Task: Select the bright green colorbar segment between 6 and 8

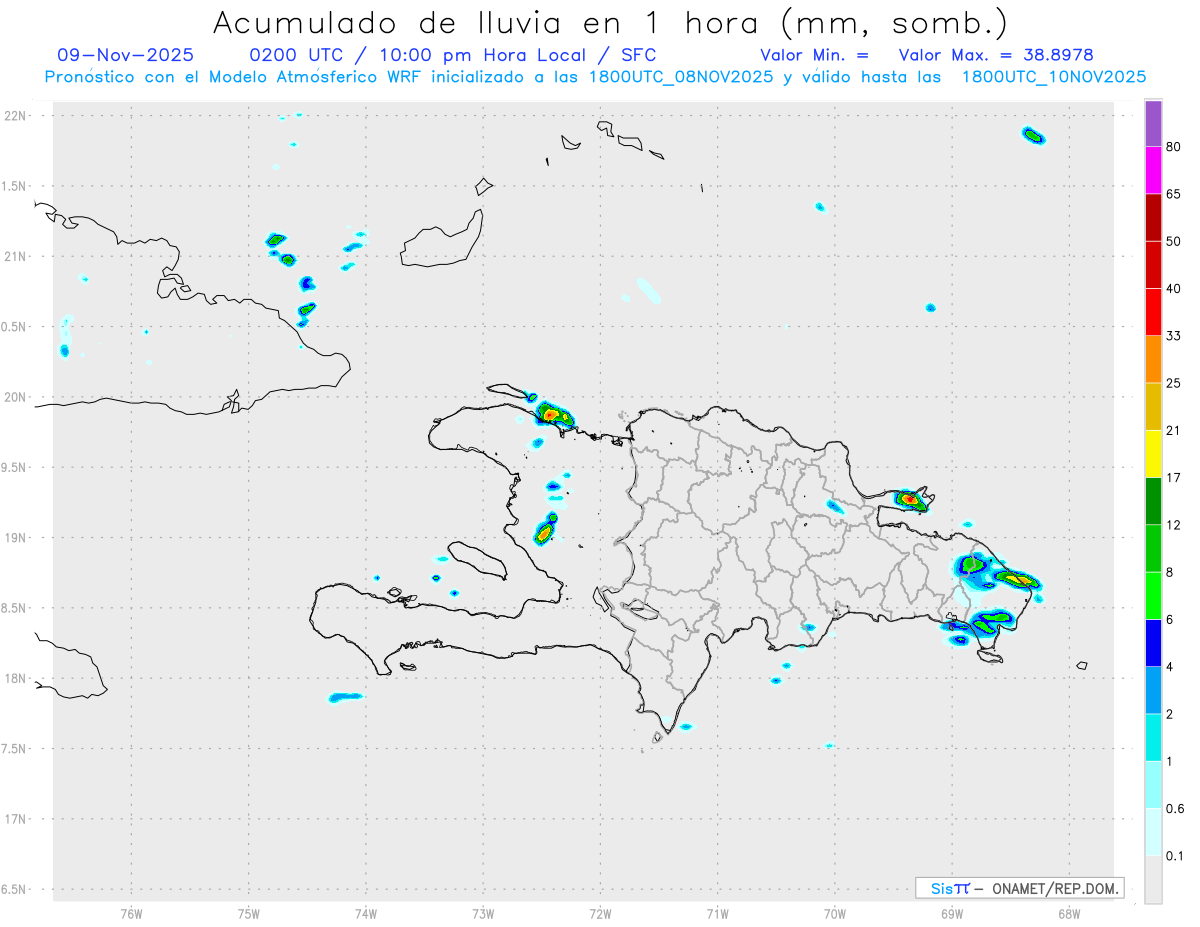Action: point(1153,594)
